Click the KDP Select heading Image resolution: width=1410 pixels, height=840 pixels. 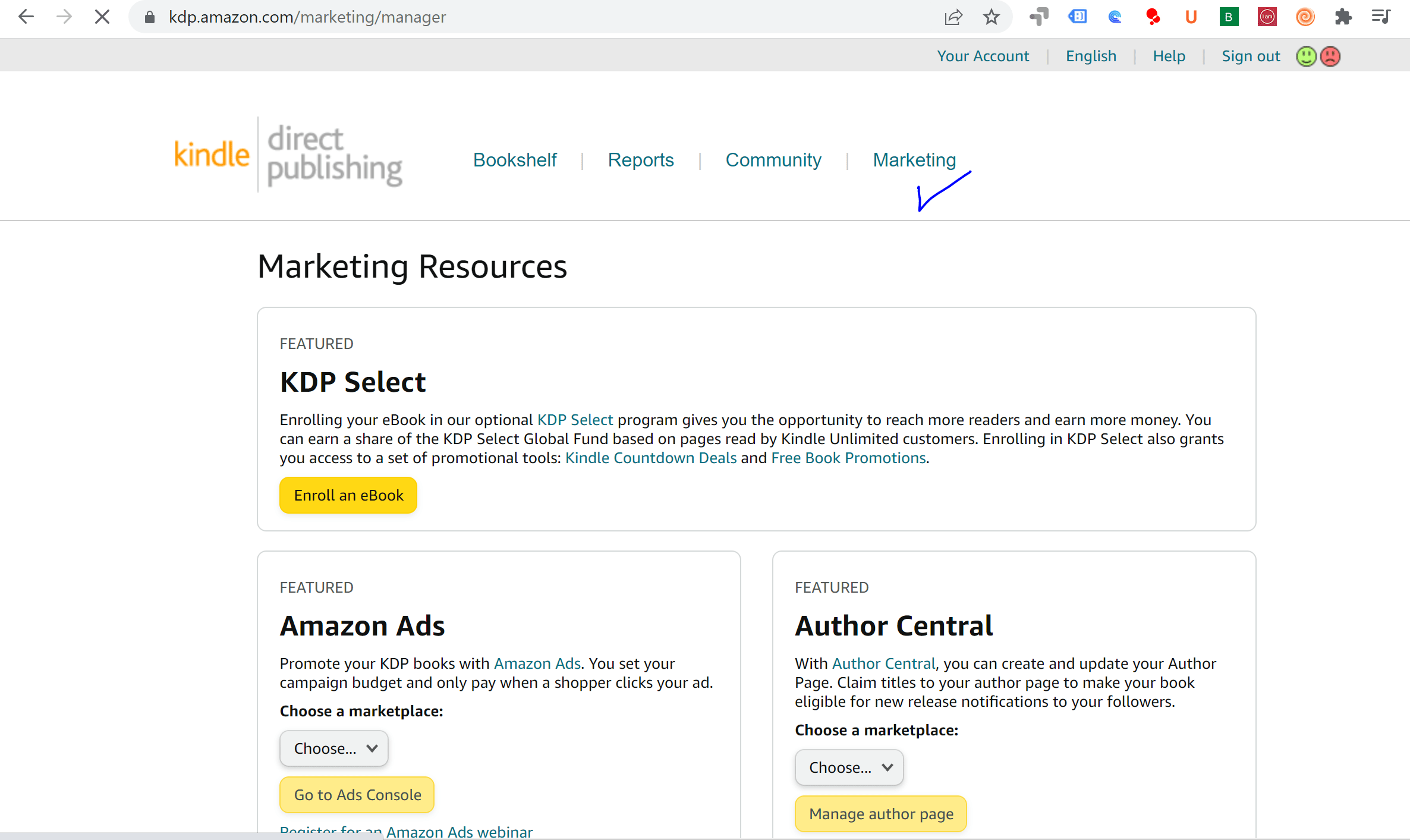(353, 382)
